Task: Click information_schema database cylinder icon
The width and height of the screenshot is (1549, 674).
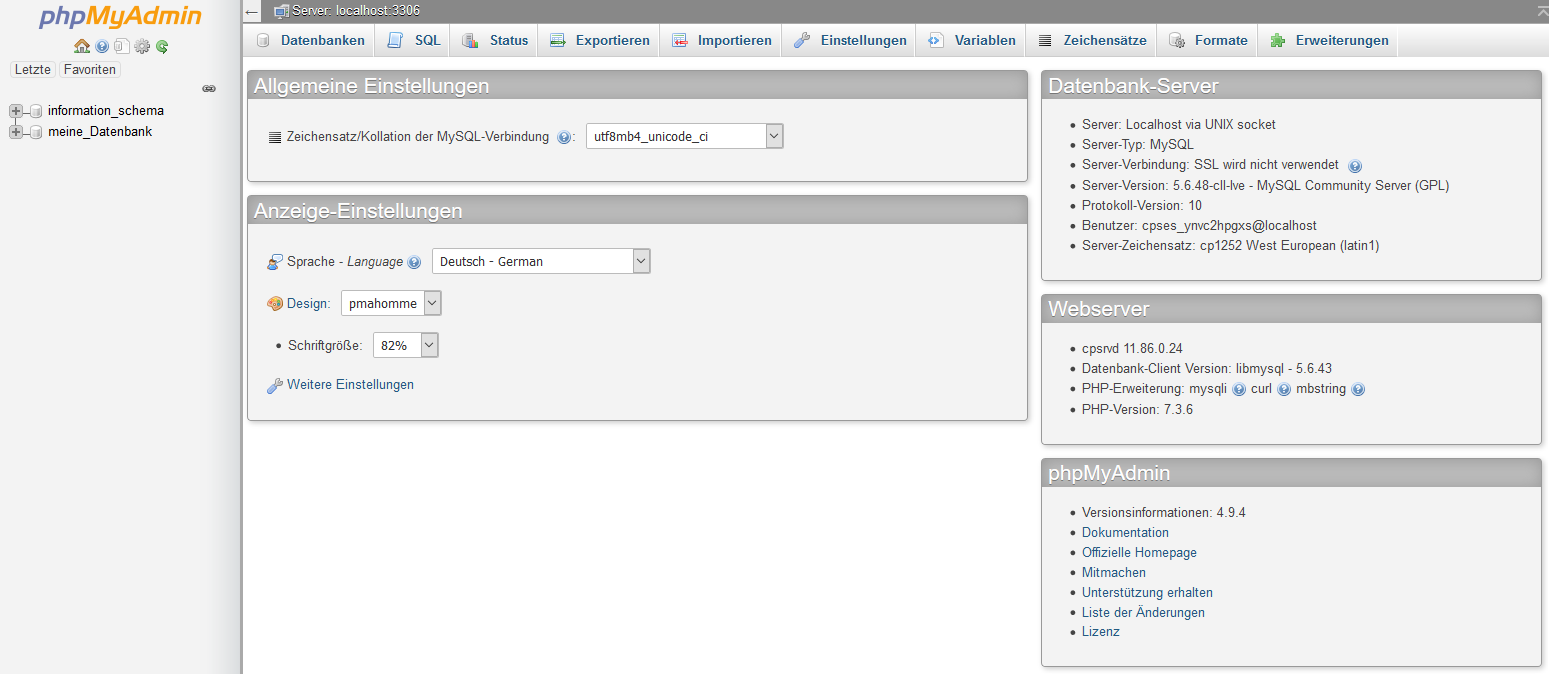Action: [36, 111]
